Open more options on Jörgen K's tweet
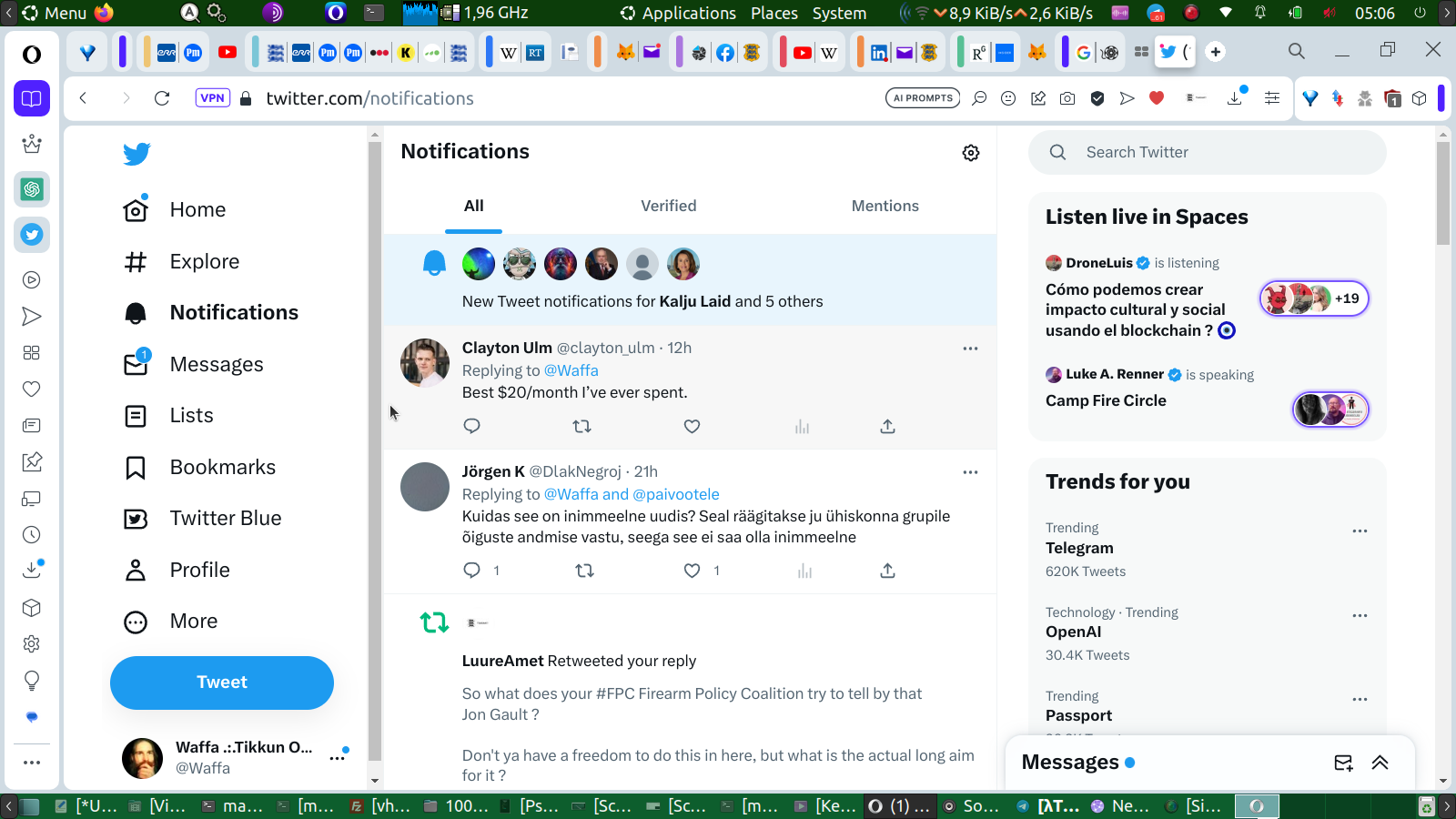The width and height of the screenshot is (1456, 819). tap(970, 472)
